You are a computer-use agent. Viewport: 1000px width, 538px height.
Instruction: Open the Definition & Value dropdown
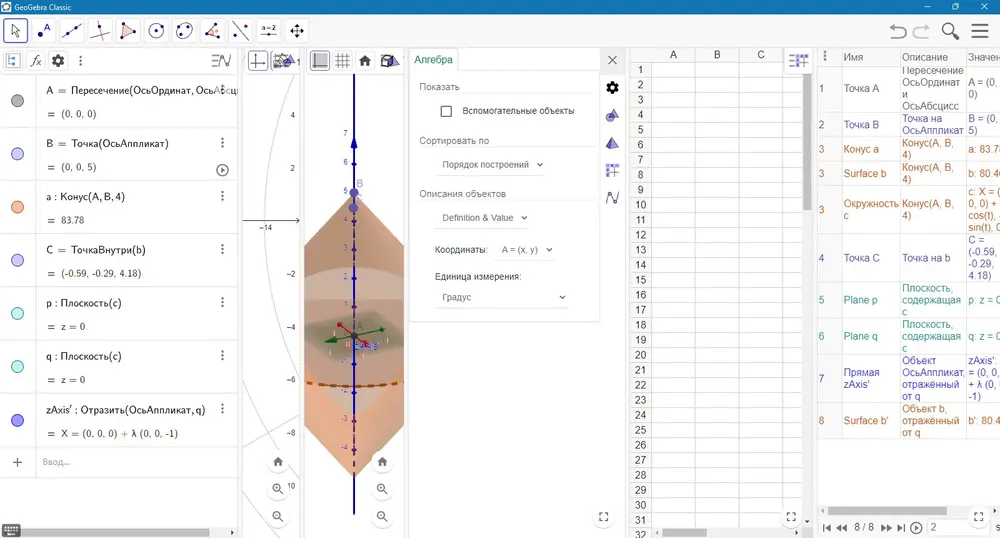click(485, 217)
